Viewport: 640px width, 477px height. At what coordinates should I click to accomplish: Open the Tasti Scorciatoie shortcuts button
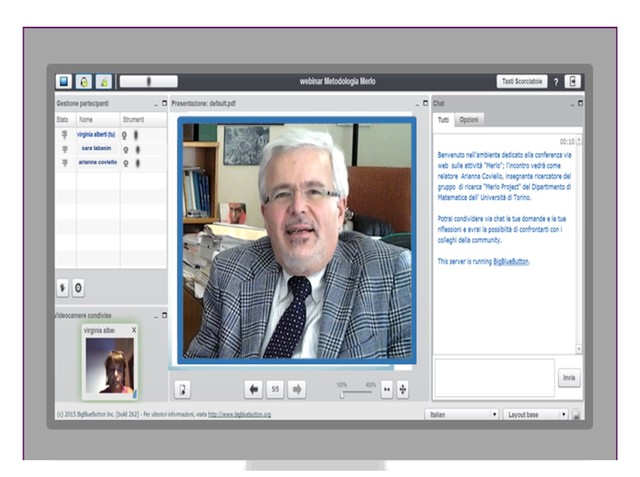pyautogui.click(x=522, y=81)
